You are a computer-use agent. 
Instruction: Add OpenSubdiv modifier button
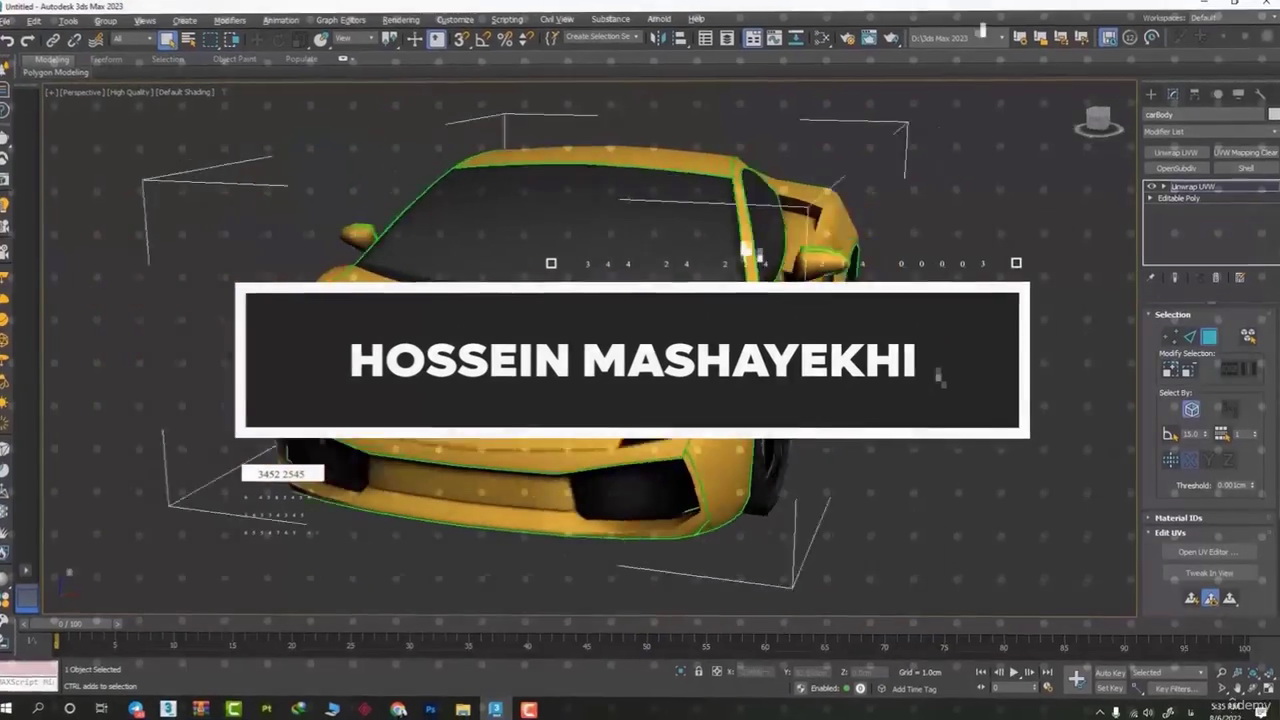(1176, 168)
